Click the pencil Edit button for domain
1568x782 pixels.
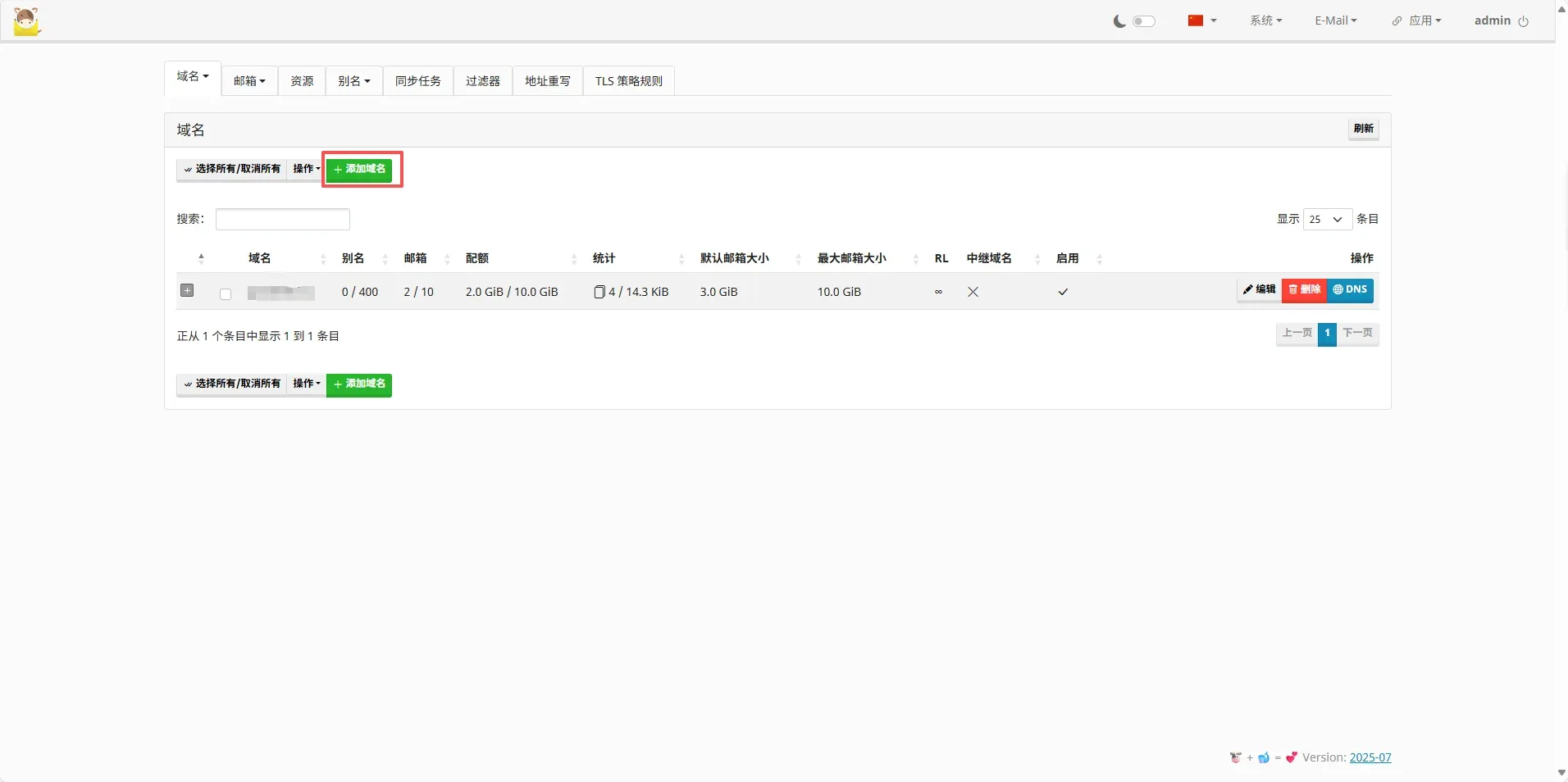(x=1259, y=290)
